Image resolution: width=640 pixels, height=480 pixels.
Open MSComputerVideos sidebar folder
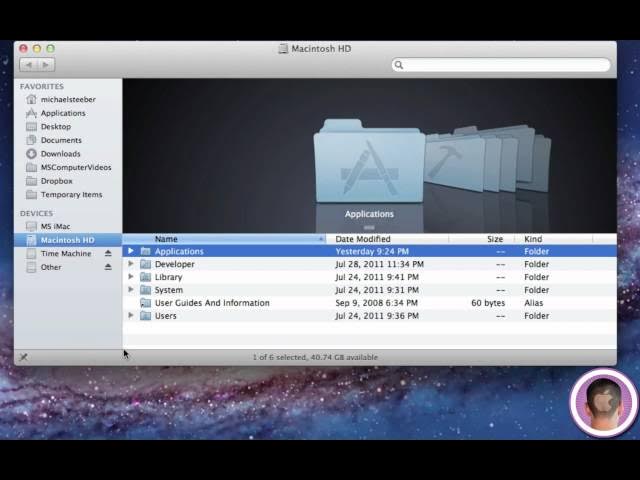point(68,167)
